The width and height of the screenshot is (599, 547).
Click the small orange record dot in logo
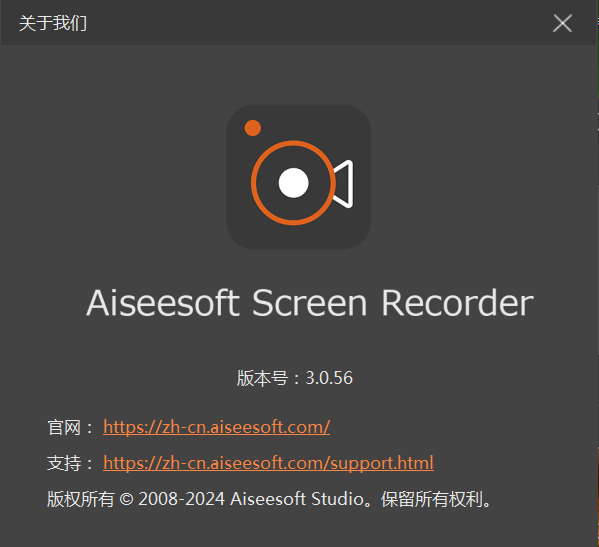253,128
